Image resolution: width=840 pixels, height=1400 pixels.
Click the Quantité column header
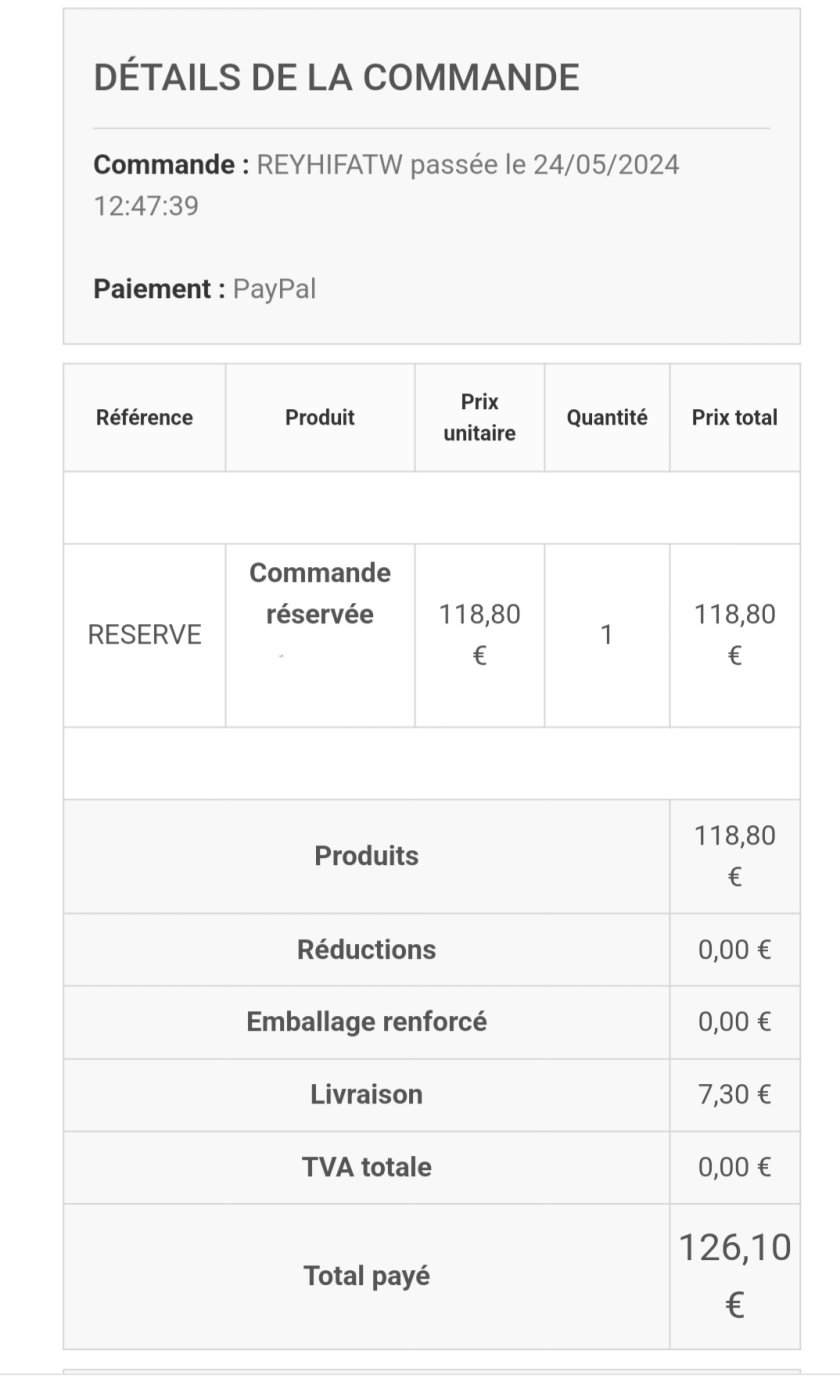pyautogui.click(x=607, y=417)
